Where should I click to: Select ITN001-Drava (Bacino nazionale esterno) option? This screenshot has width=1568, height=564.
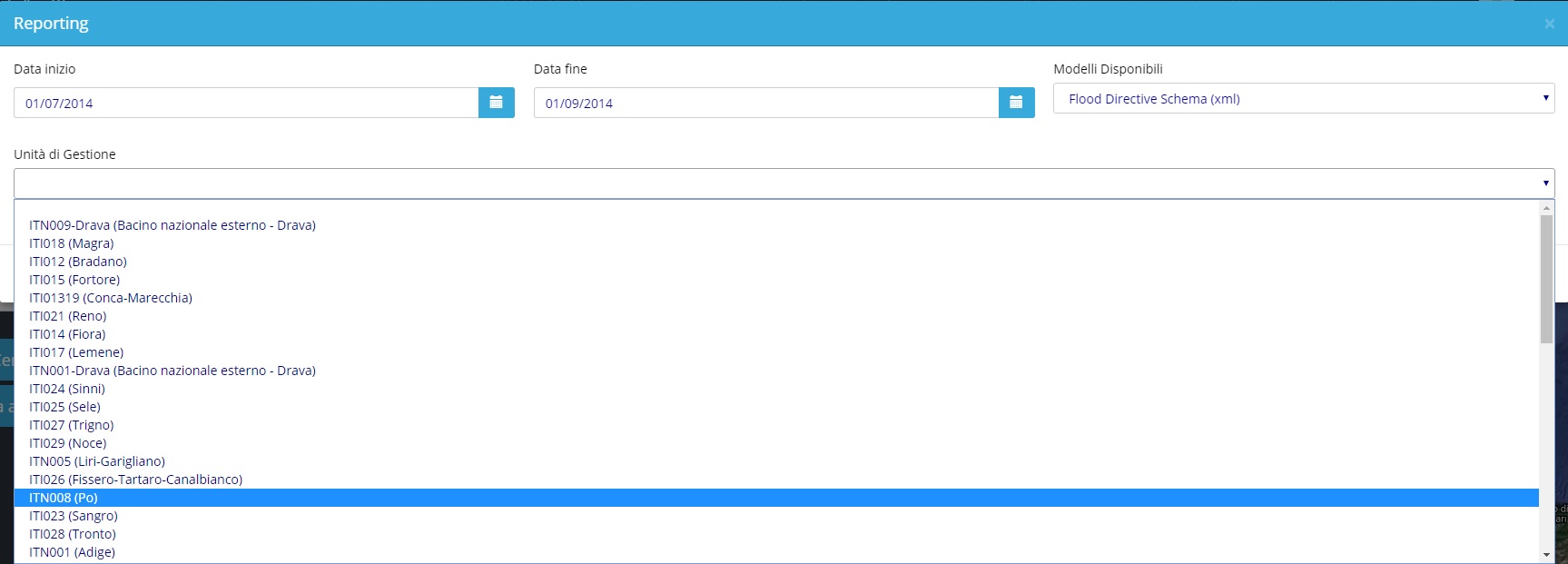(x=776, y=371)
